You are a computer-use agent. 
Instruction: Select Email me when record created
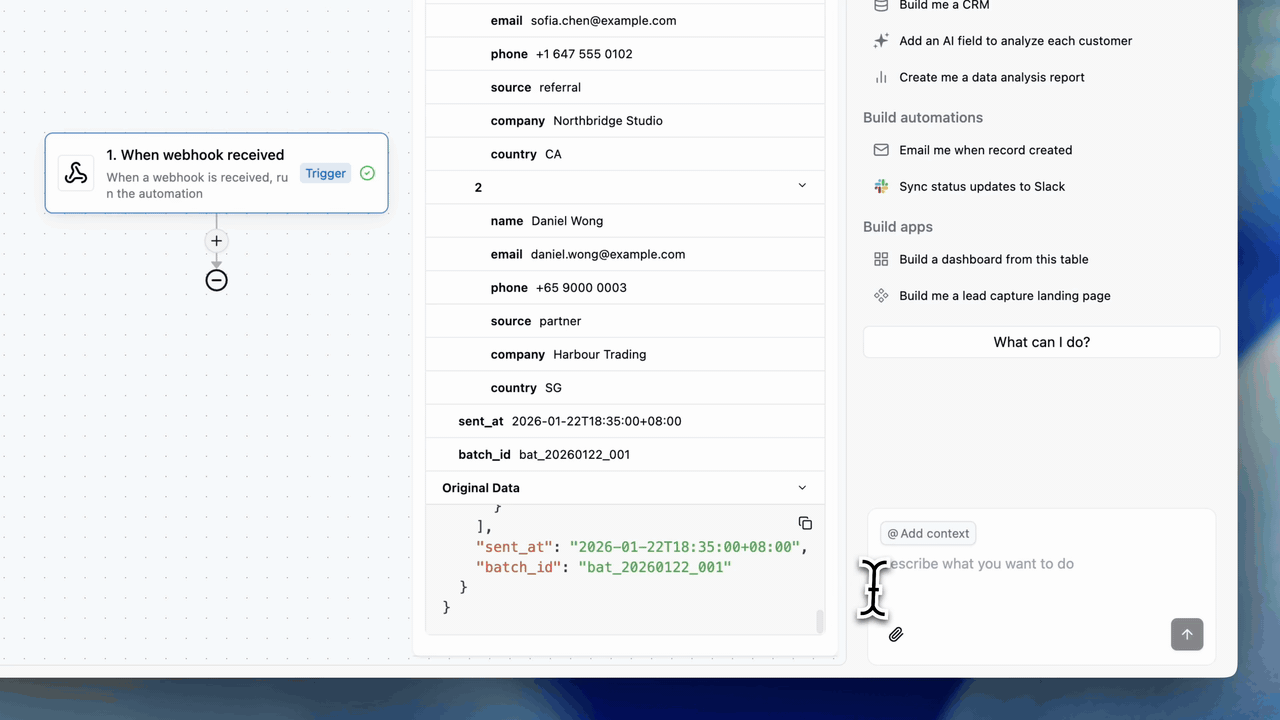(985, 150)
